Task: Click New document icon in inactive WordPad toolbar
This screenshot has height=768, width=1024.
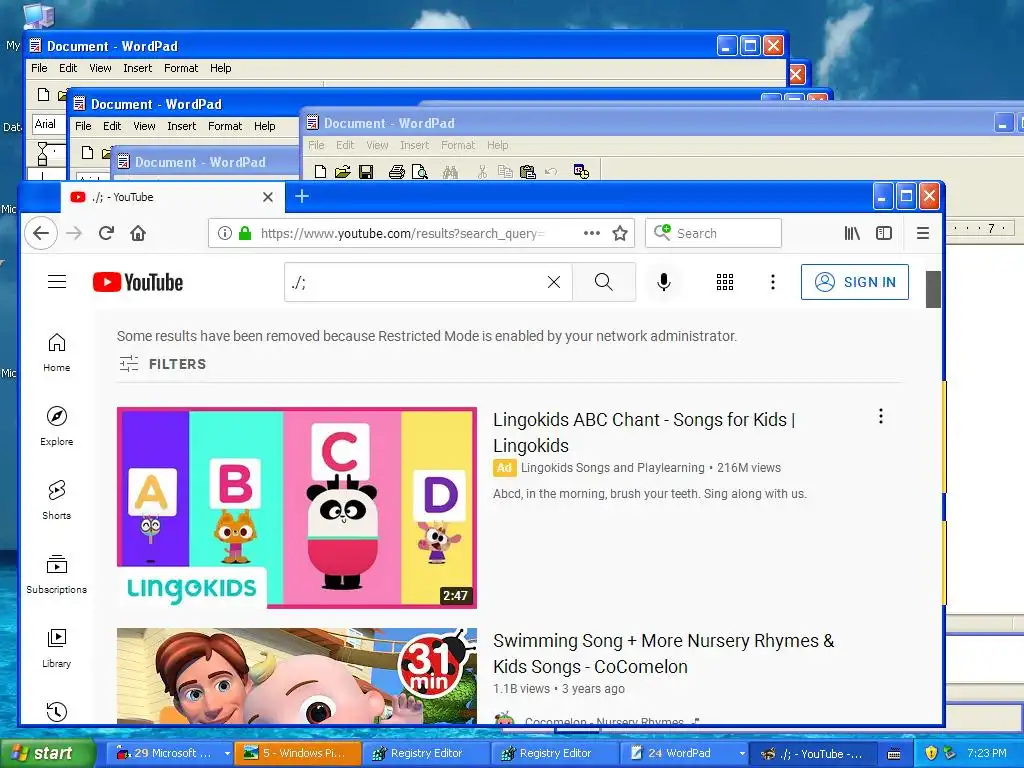Action: pos(320,172)
